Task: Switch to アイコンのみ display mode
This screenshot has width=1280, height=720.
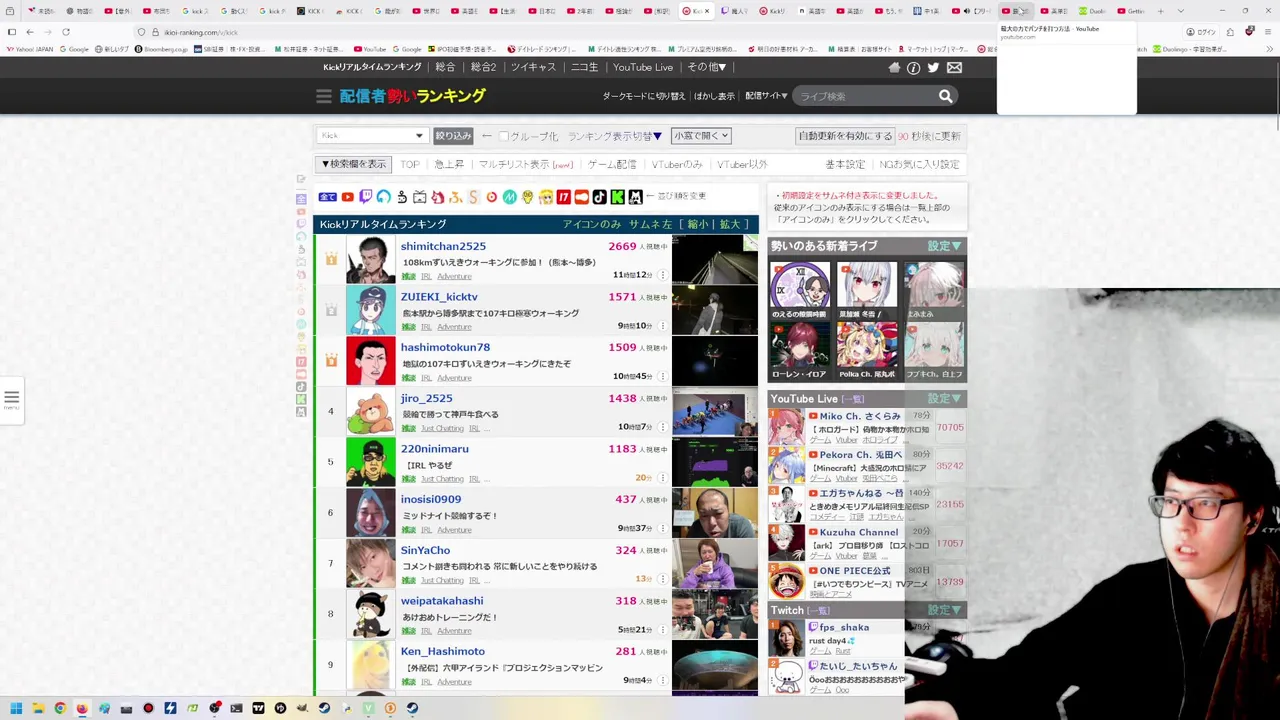Action: pos(591,224)
